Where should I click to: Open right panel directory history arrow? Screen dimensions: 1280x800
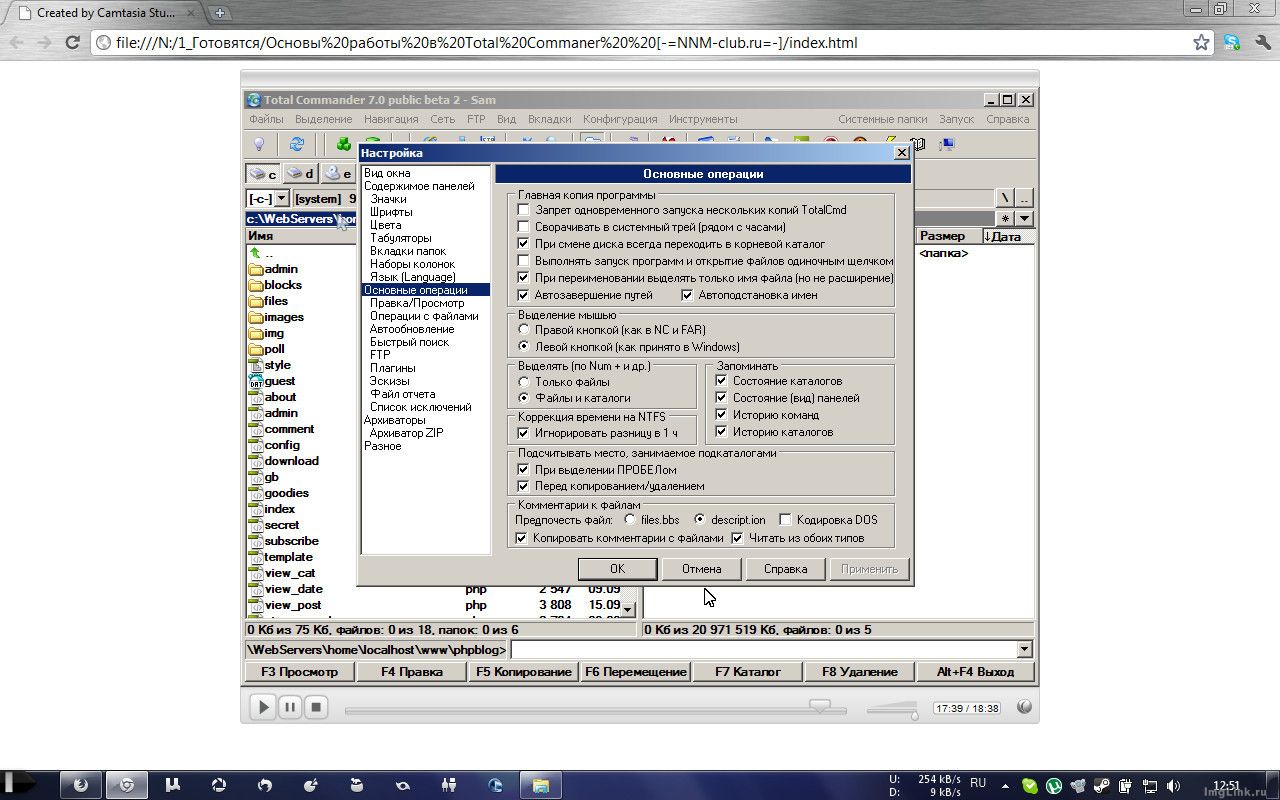pyautogui.click(x=1024, y=218)
